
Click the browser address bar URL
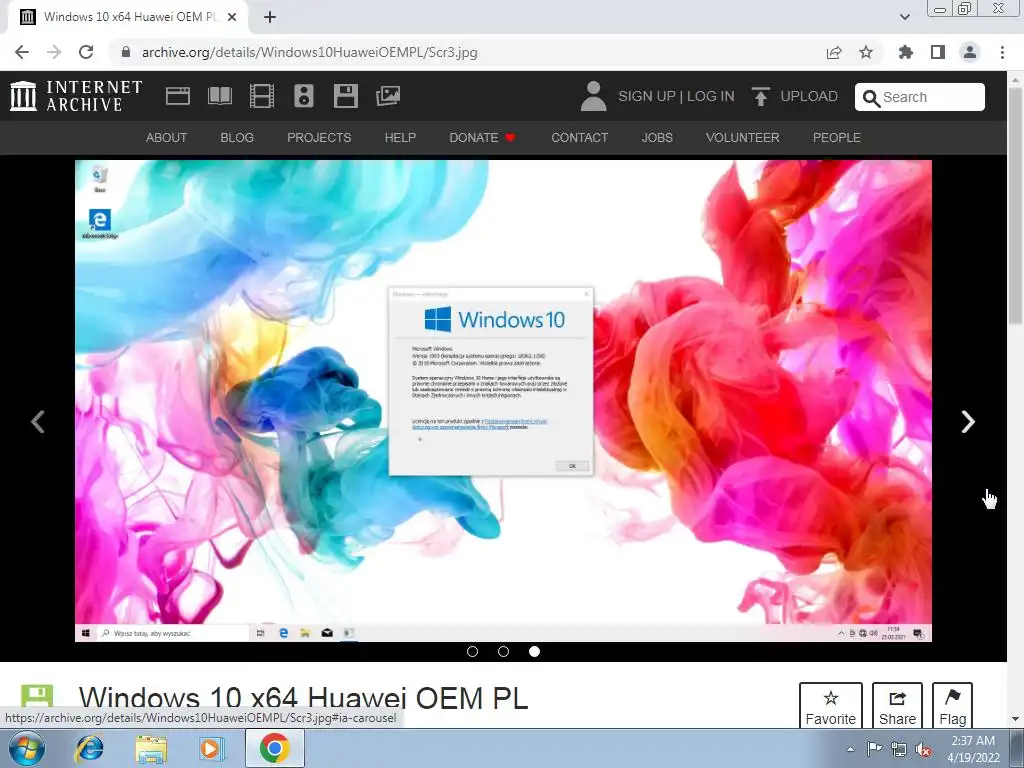(310, 52)
